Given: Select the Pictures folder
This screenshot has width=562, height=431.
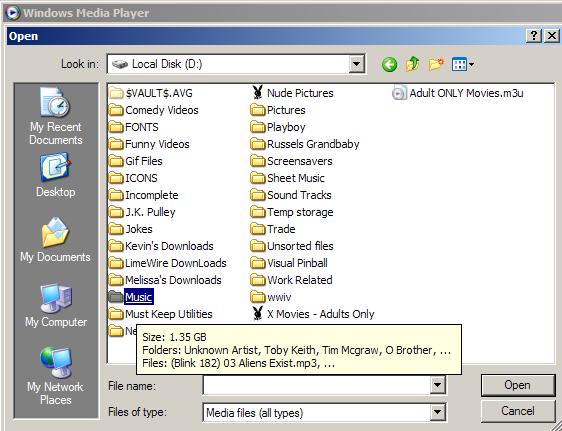Looking at the screenshot, I should pos(278,110).
